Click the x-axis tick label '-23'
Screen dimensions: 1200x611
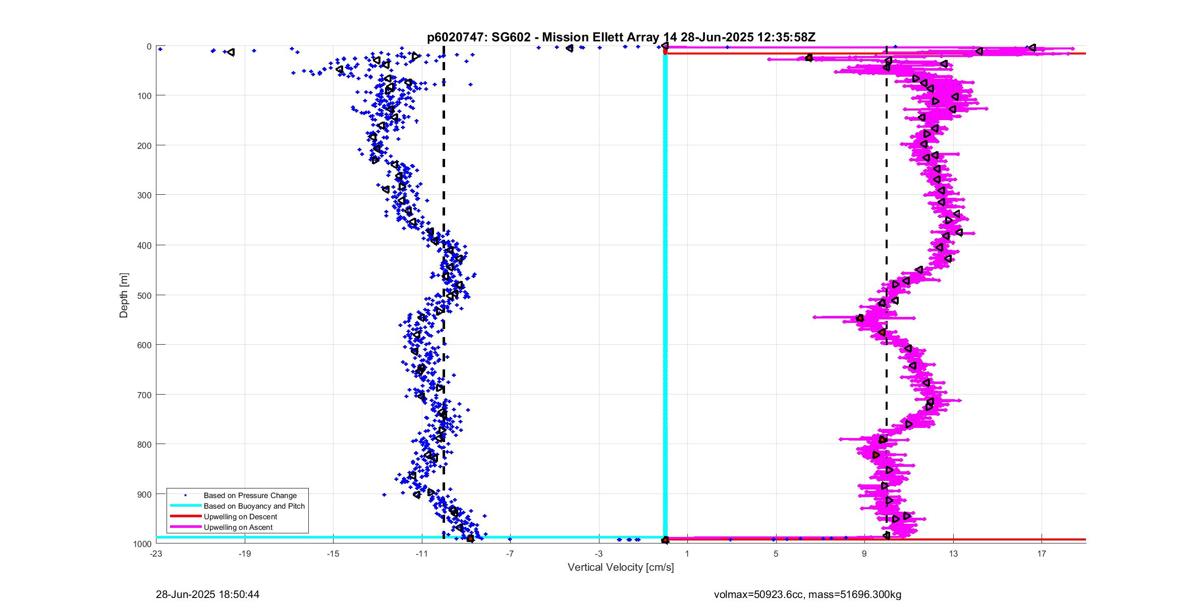(x=156, y=553)
